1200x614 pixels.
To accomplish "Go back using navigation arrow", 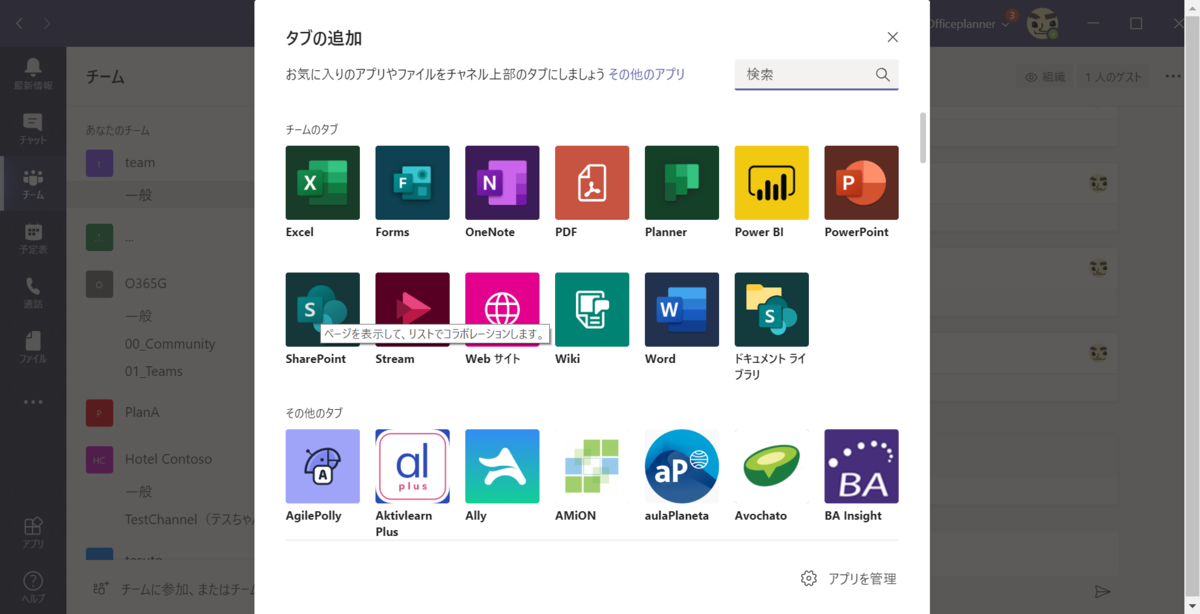I will pos(19,23).
